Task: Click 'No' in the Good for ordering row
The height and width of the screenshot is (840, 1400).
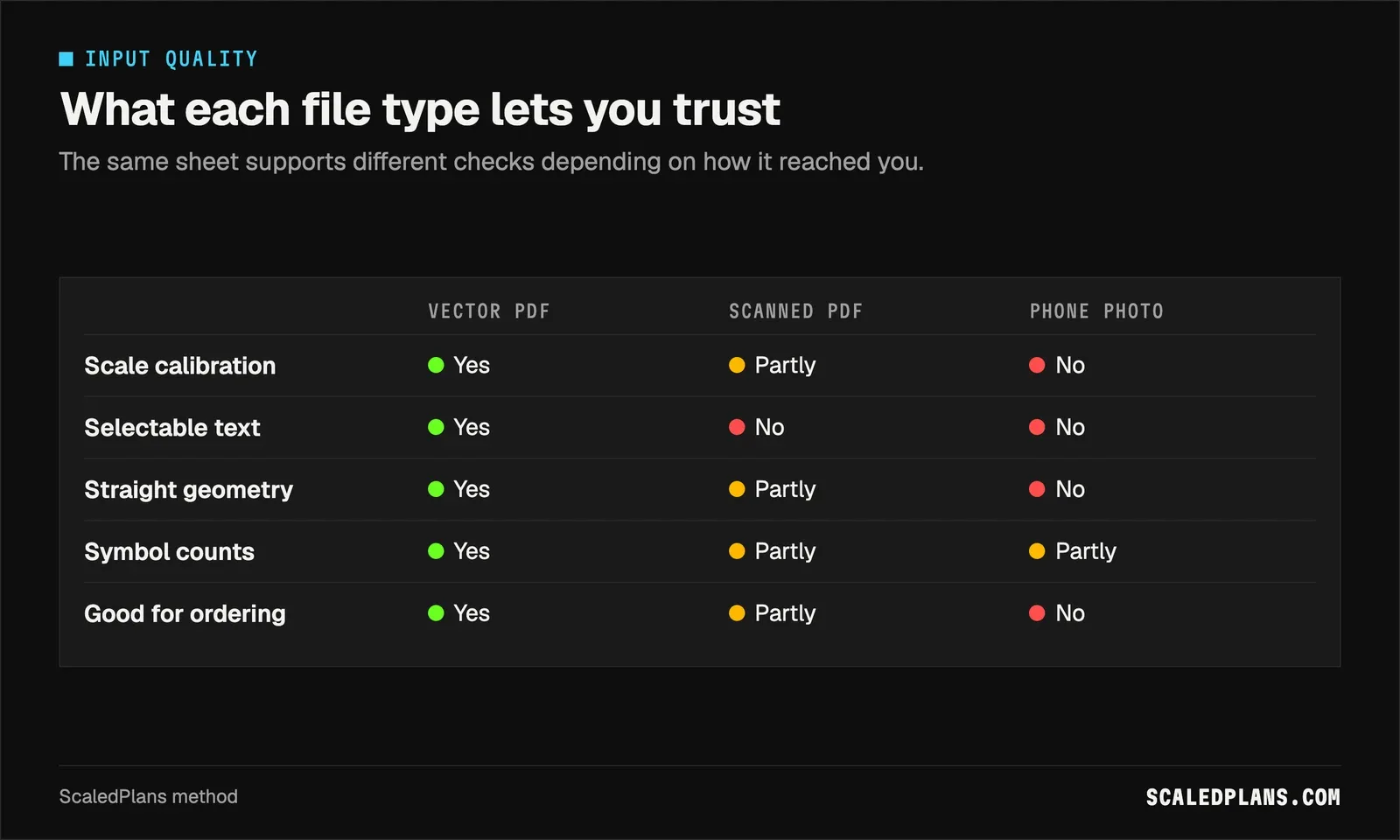Action: (1070, 614)
